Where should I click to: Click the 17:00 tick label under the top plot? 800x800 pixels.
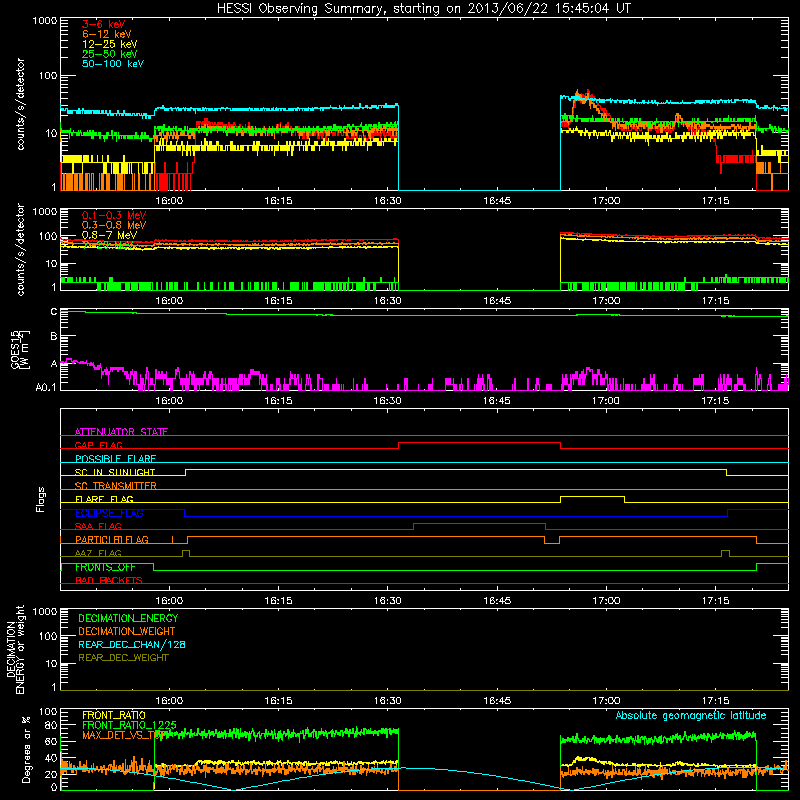tap(606, 201)
